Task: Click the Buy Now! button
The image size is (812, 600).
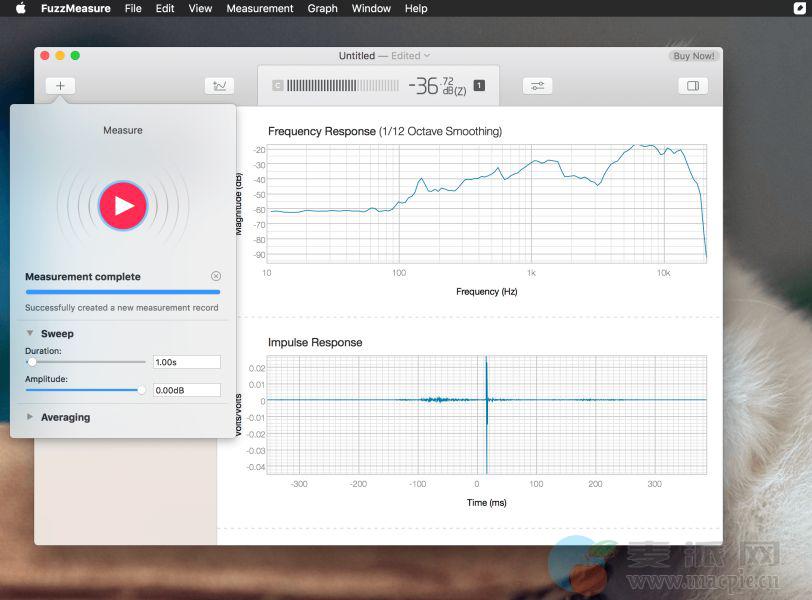Action: 694,56
